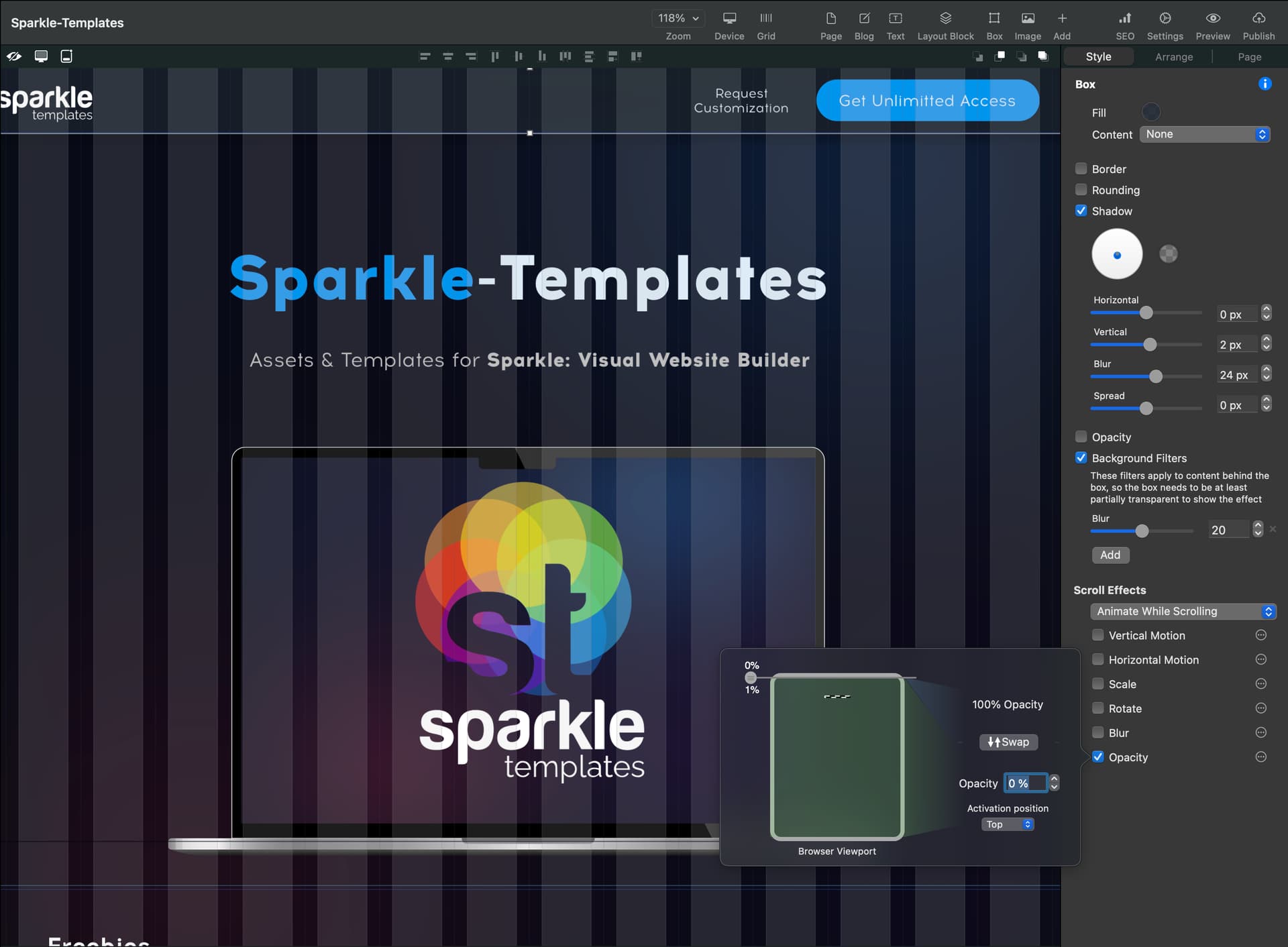Click the Request Customization link
Screen dimensions: 1288x947
(x=741, y=101)
